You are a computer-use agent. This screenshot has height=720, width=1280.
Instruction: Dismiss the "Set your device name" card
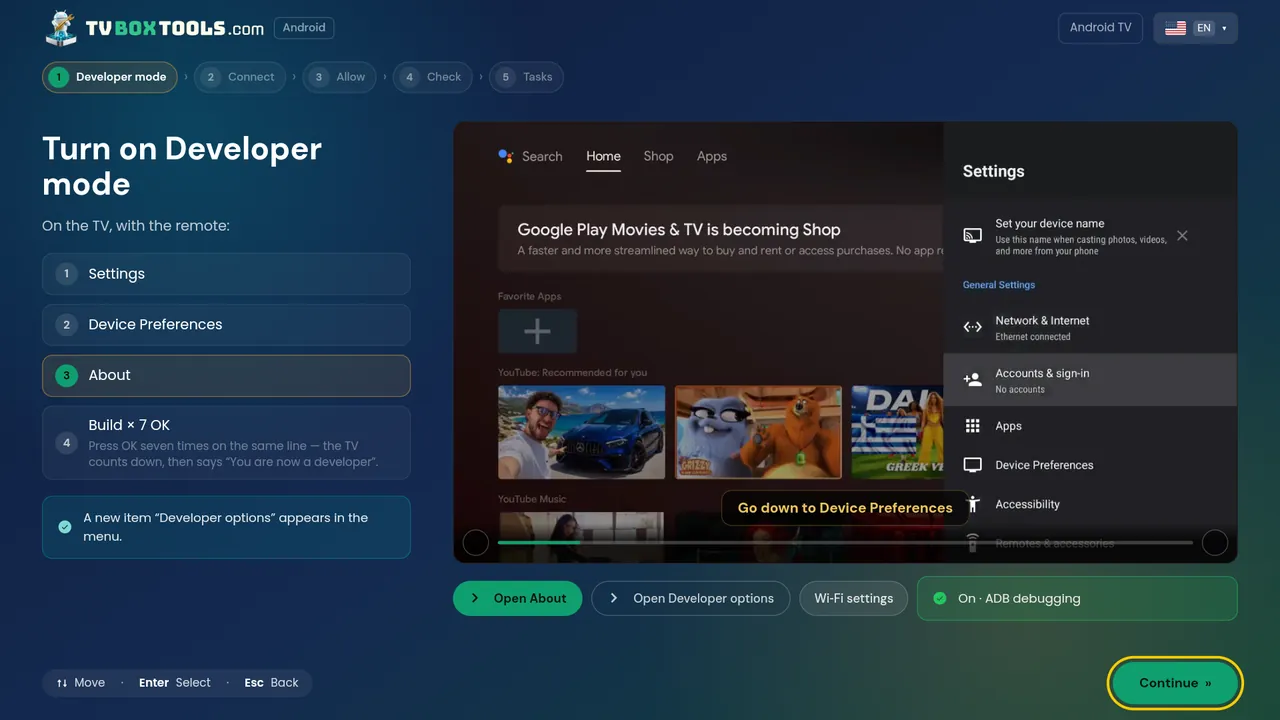click(1182, 236)
